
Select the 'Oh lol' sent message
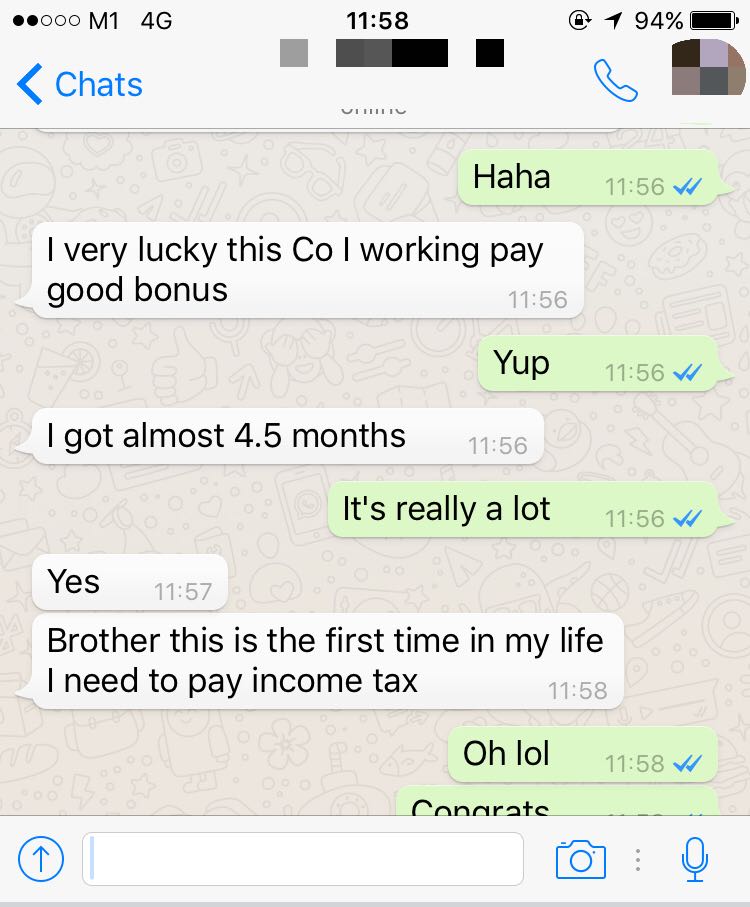583,754
